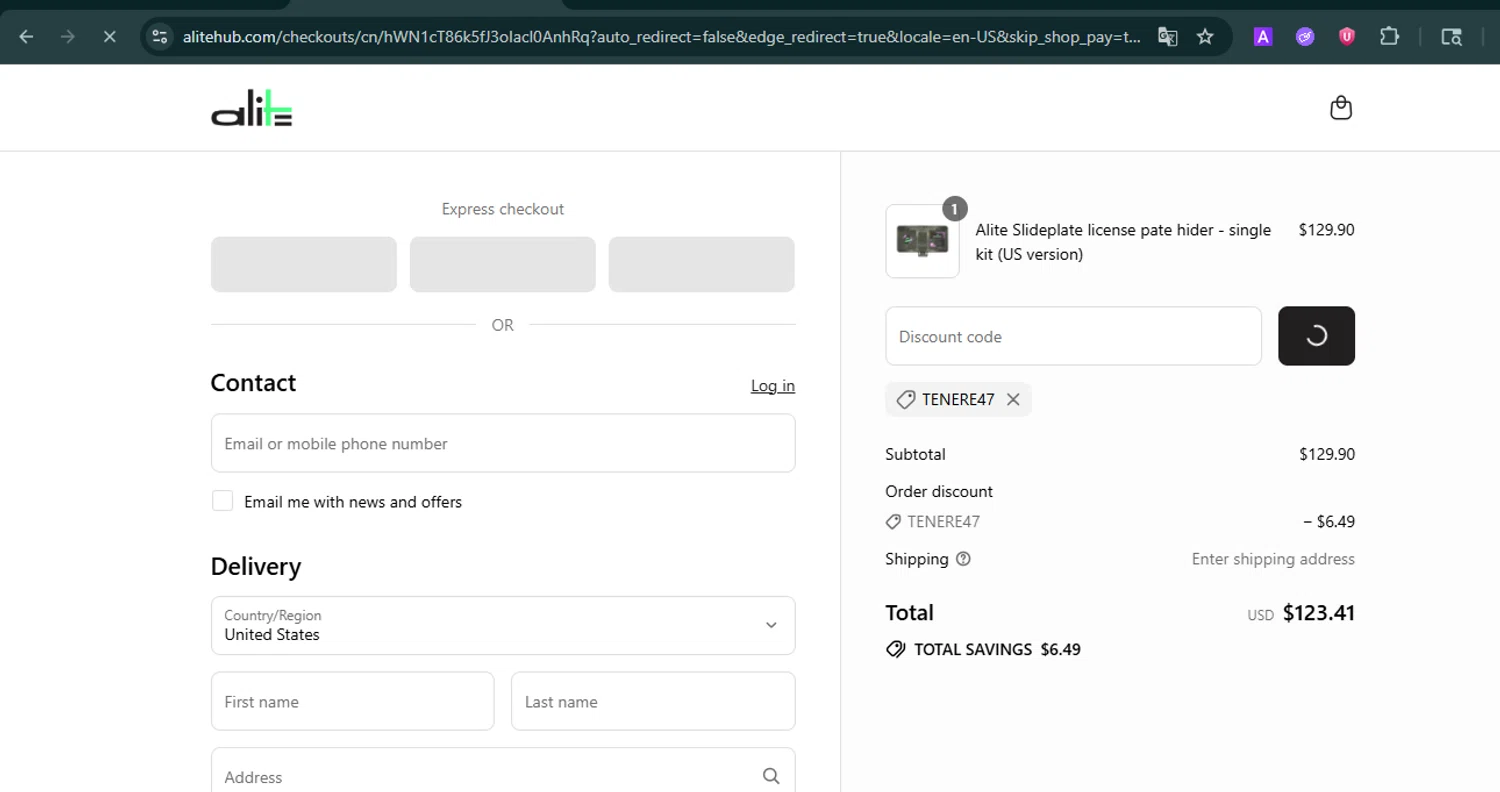Click the Order discount label
The image size is (1500, 792).
tap(939, 492)
